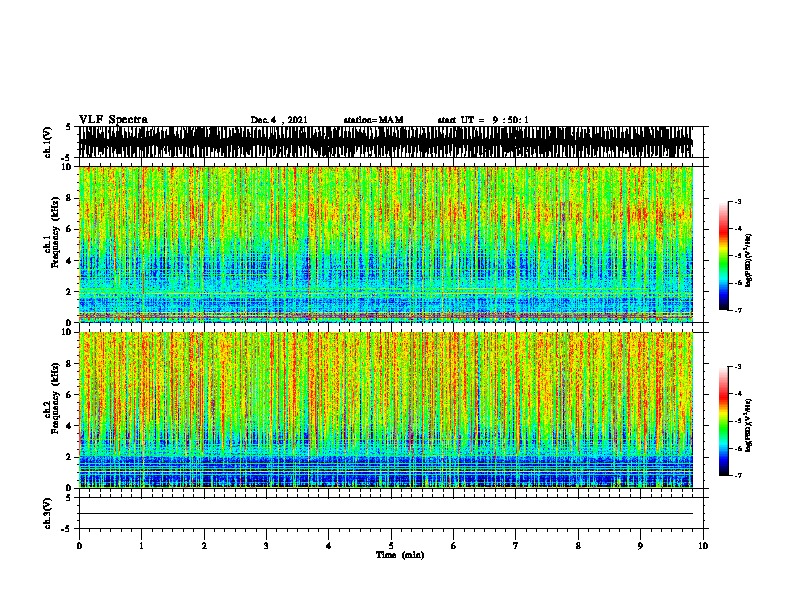792x612 pixels.
Task: Click the ch.2 "Frequency (kHz)" axis label
Action: [55, 398]
